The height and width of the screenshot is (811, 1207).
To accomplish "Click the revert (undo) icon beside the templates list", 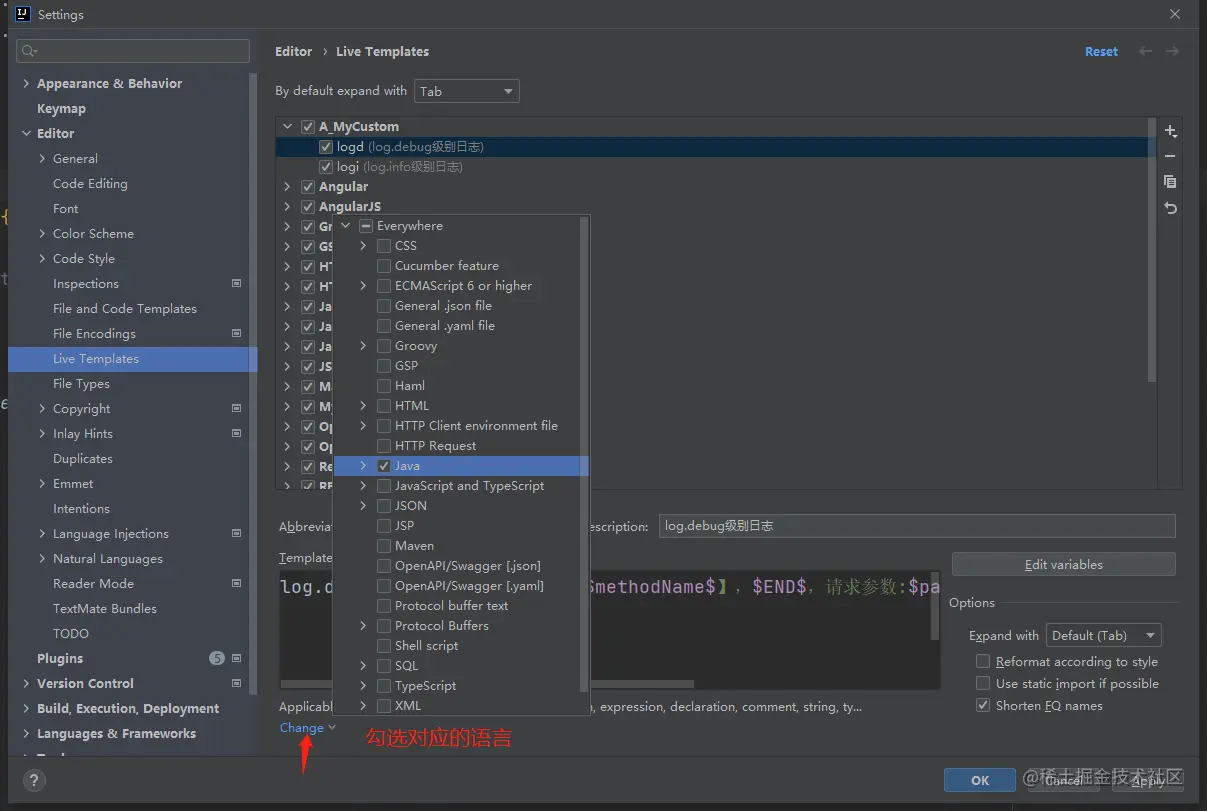I will pyautogui.click(x=1170, y=208).
